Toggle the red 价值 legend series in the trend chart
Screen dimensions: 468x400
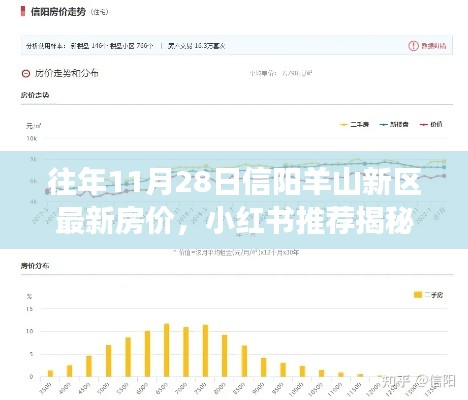tap(431, 125)
